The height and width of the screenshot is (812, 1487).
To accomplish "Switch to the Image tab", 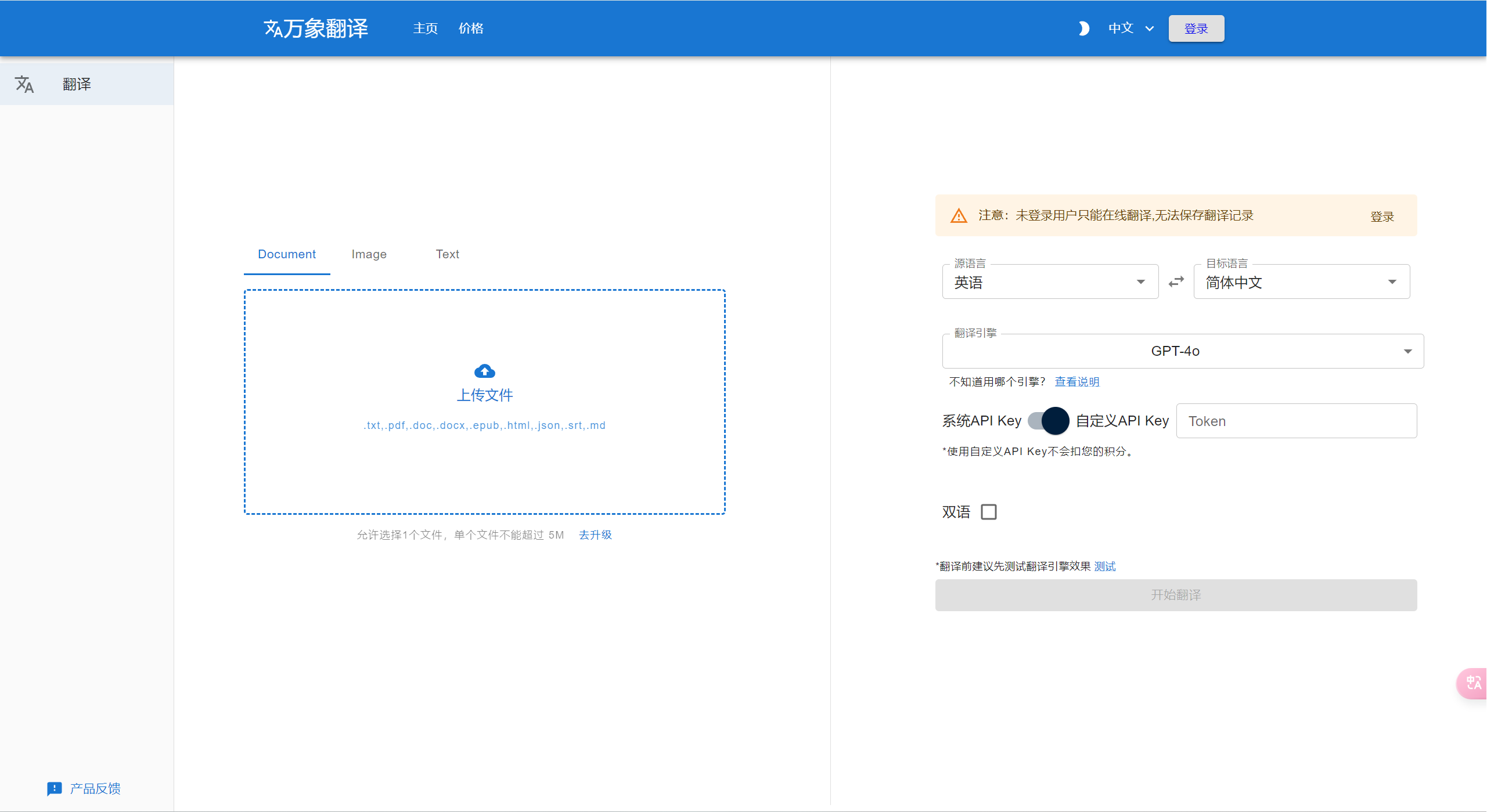I will tap(369, 254).
